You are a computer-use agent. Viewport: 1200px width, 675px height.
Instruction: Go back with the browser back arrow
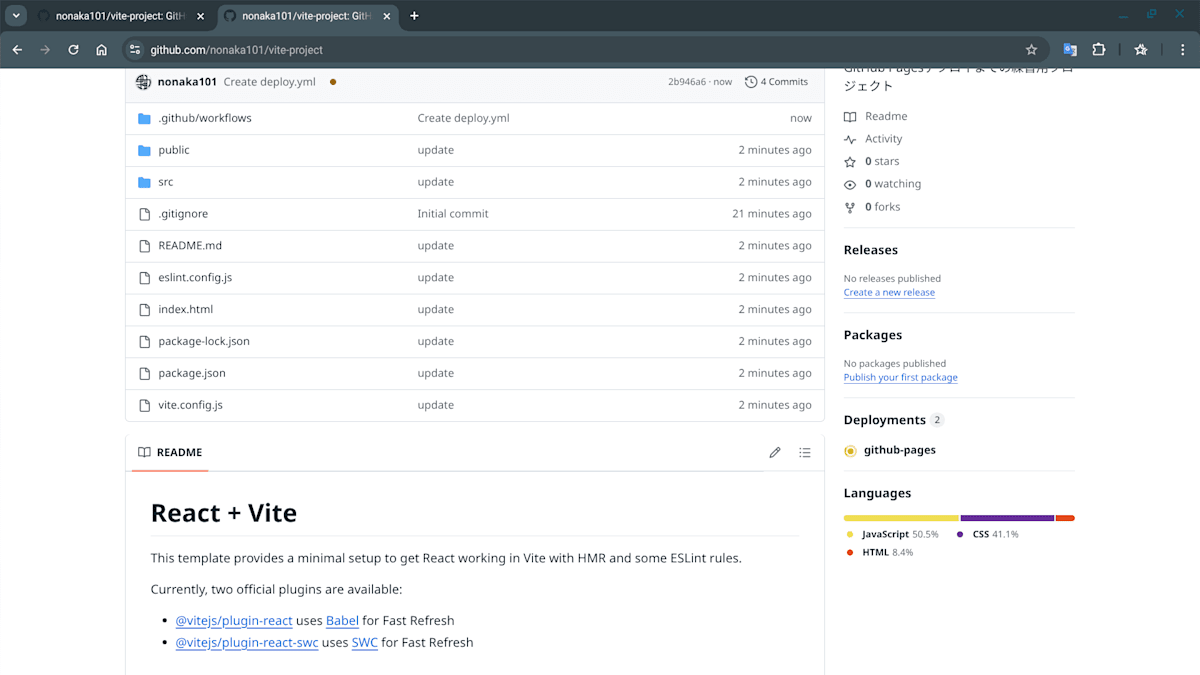[x=17, y=49]
